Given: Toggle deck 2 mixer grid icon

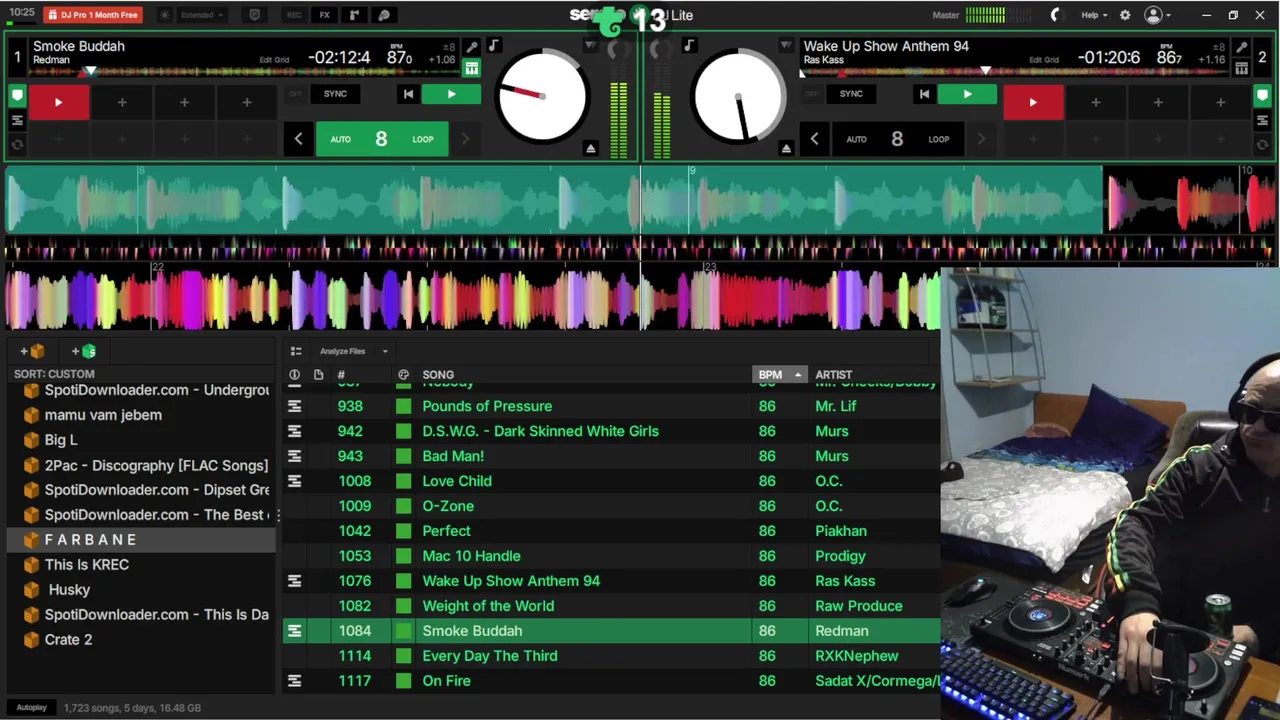Looking at the screenshot, I should (1241, 68).
